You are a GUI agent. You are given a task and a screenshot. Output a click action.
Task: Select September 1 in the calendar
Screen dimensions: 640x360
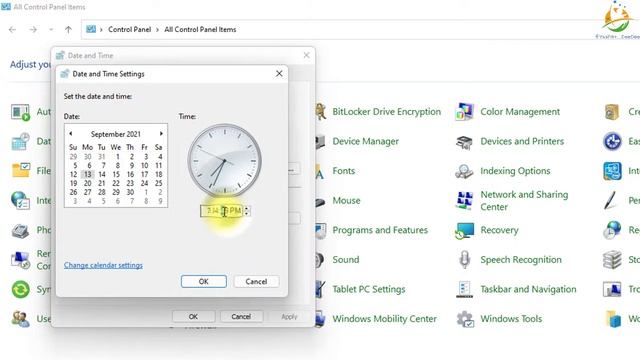pyautogui.click(x=118, y=156)
